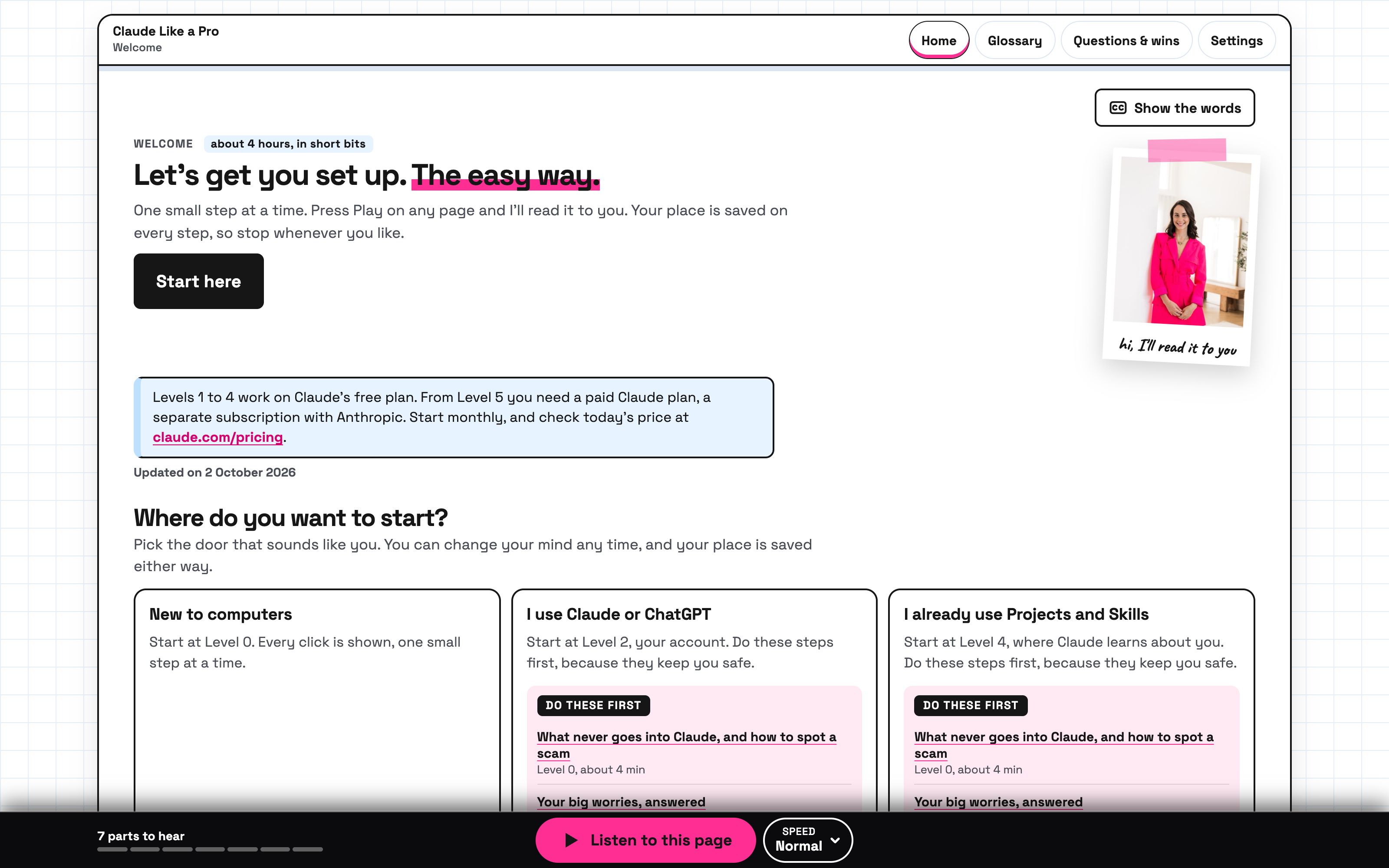Click the Welcome subtitle under the app title

137,48
